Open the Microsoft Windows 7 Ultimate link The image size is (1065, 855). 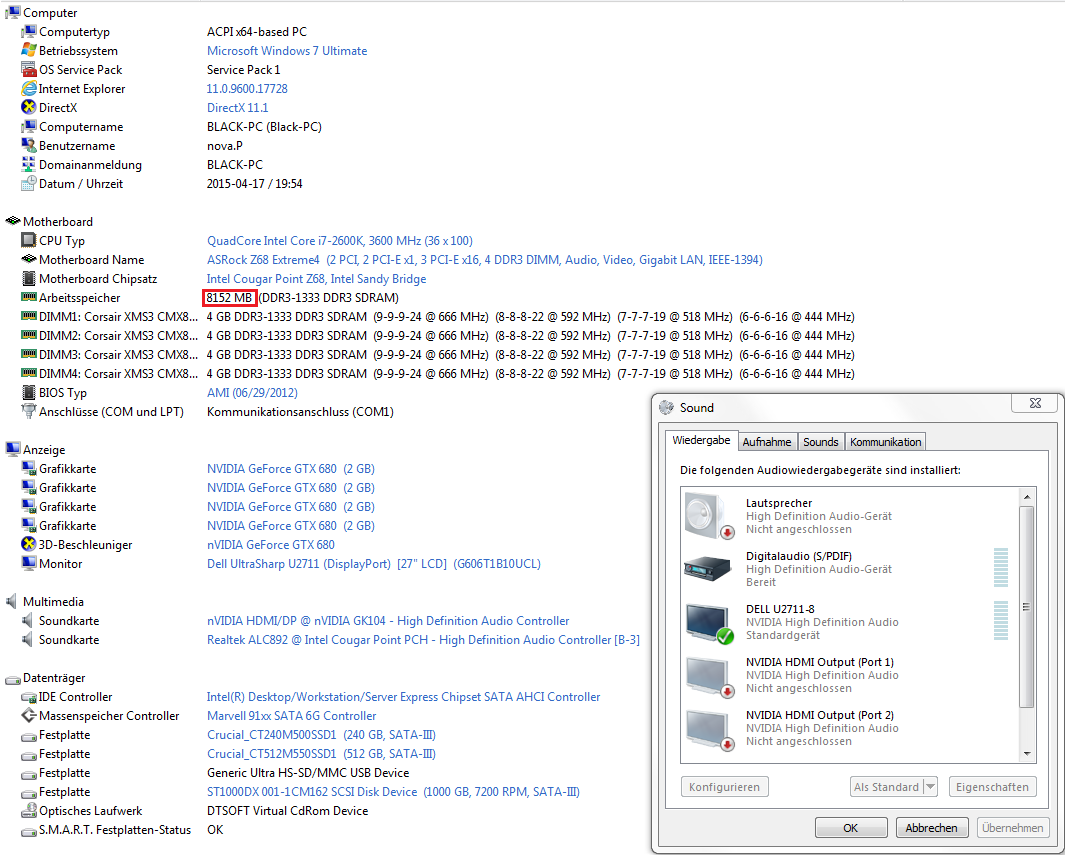pyautogui.click(x=287, y=51)
